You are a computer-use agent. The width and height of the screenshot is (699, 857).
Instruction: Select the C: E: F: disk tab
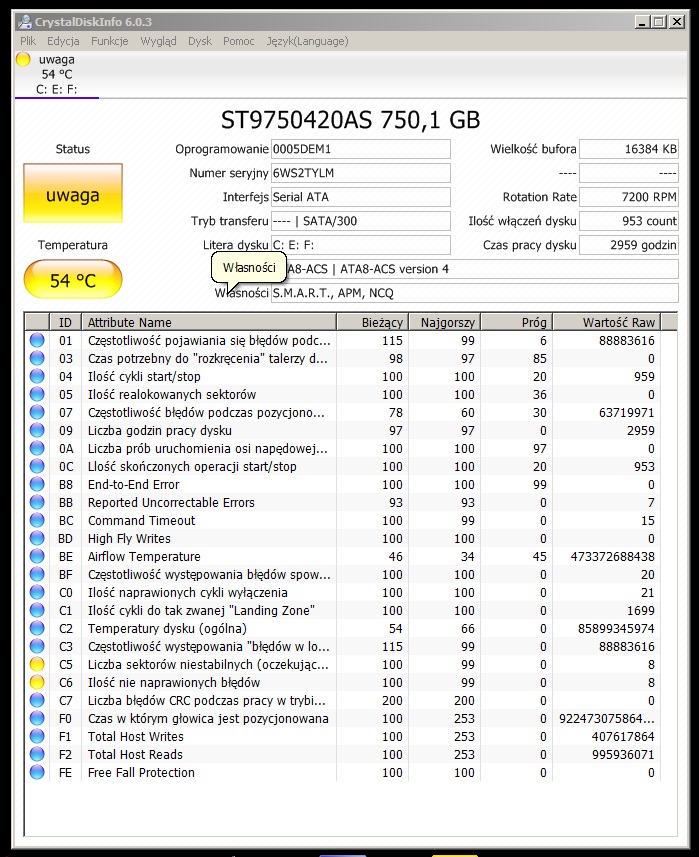(57, 74)
